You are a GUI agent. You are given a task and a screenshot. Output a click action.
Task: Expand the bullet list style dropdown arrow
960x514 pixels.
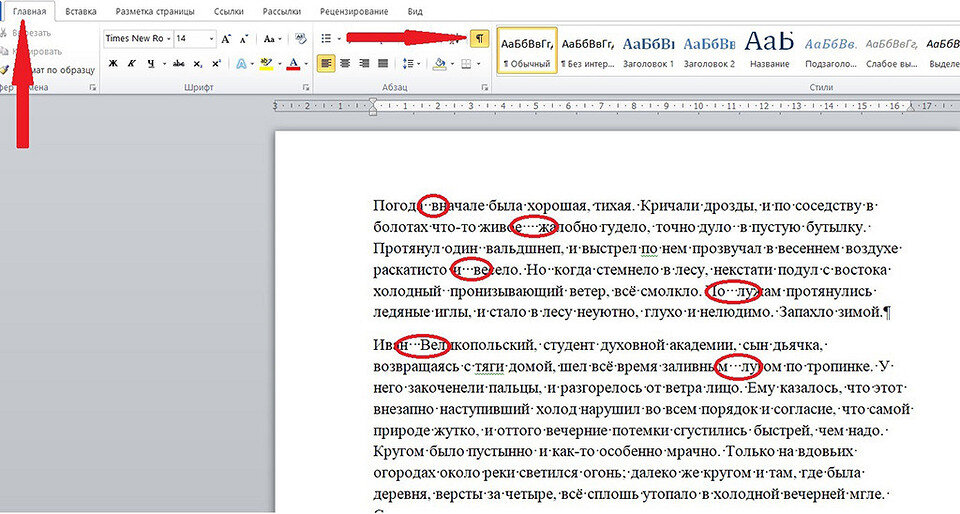coord(339,39)
